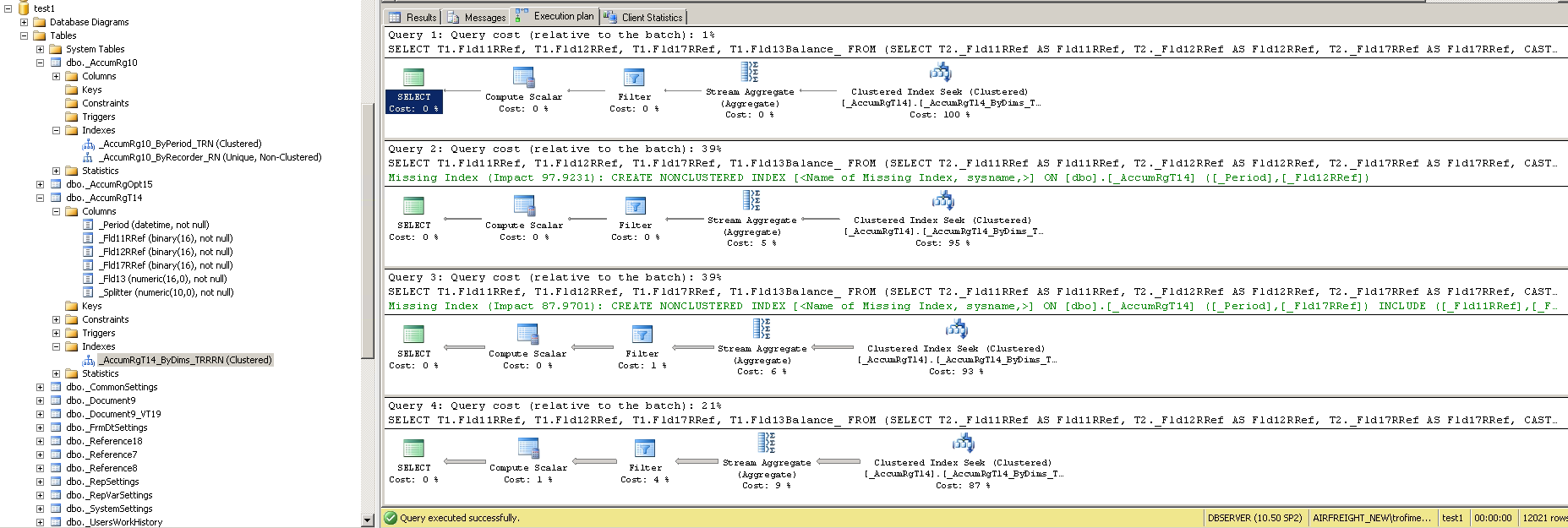Click the Query 1 cost header text
Viewport: 1568px width, 528px height.
pos(551,35)
